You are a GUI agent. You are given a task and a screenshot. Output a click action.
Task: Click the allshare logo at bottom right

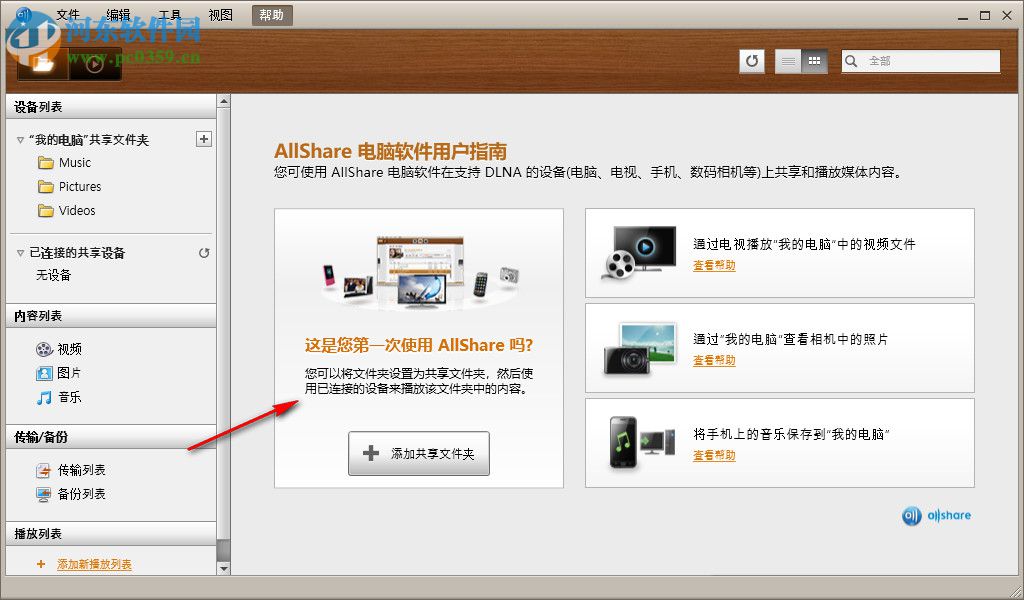coord(936,516)
